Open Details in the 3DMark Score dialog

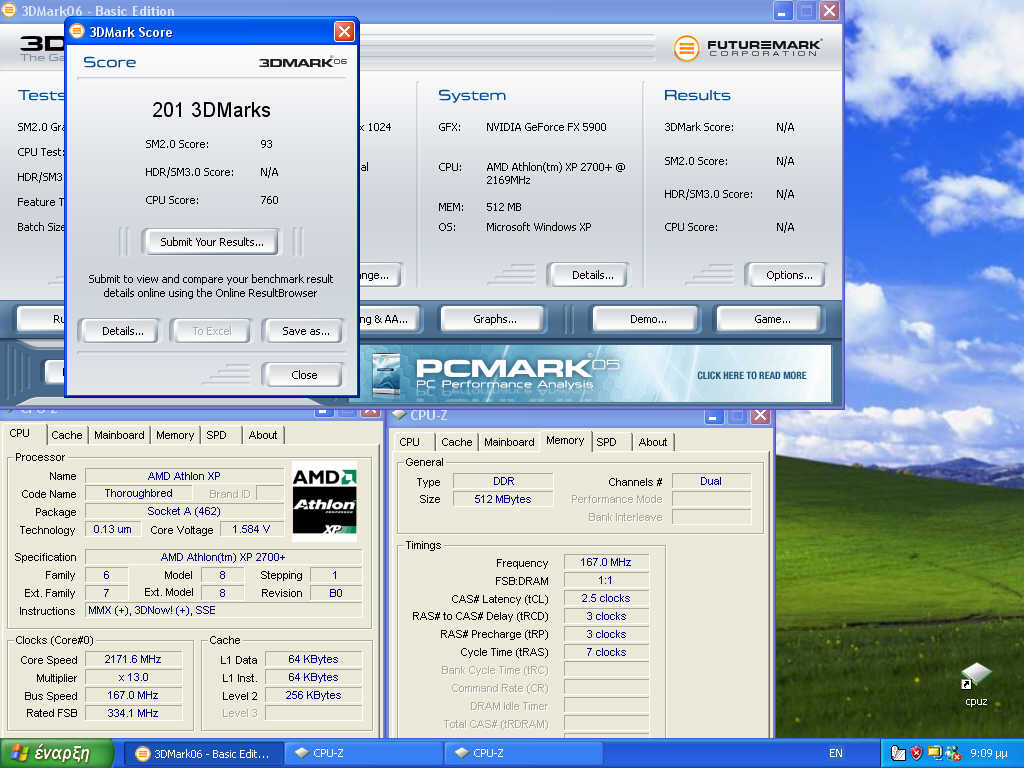tap(122, 331)
